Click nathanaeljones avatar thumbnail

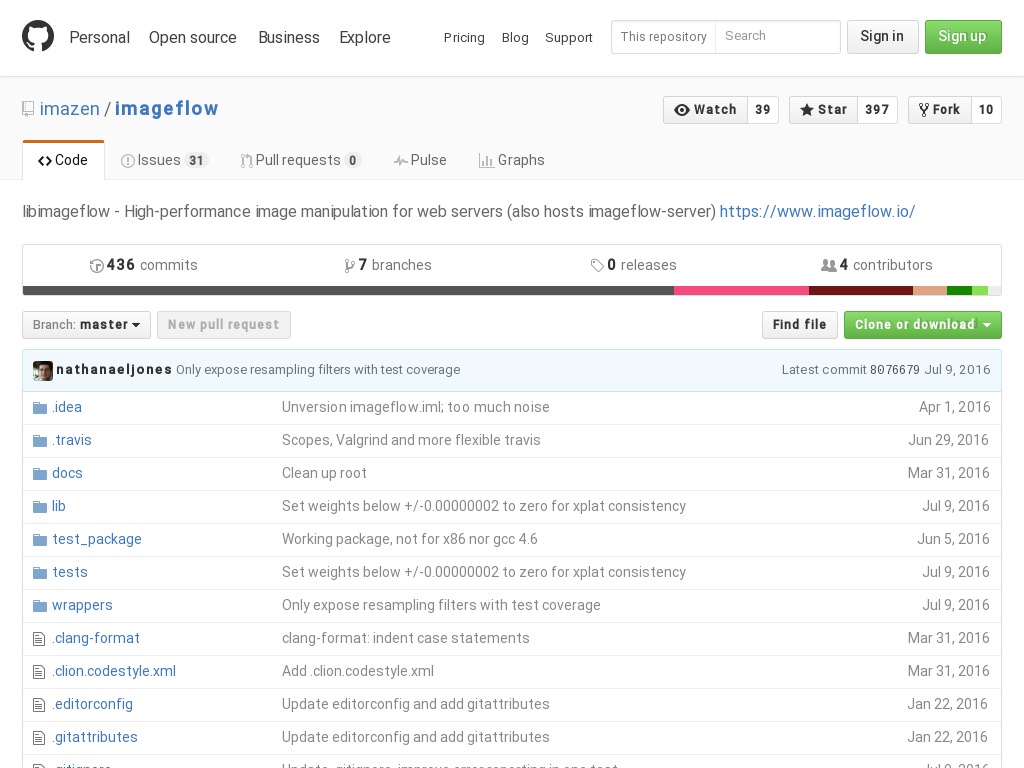42,370
